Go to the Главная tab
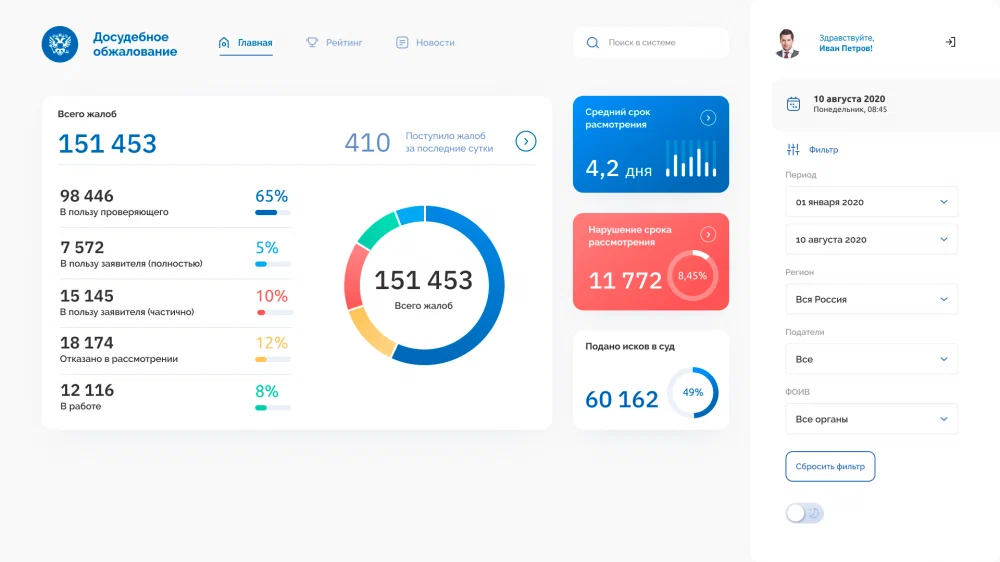 point(246,43)
